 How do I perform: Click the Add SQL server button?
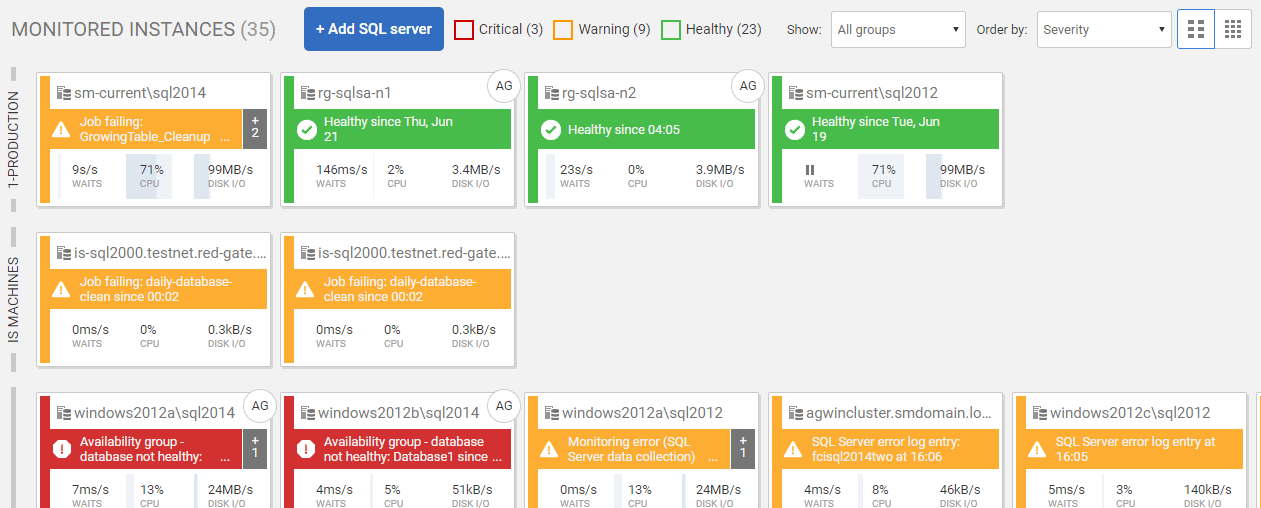point(374,29)
